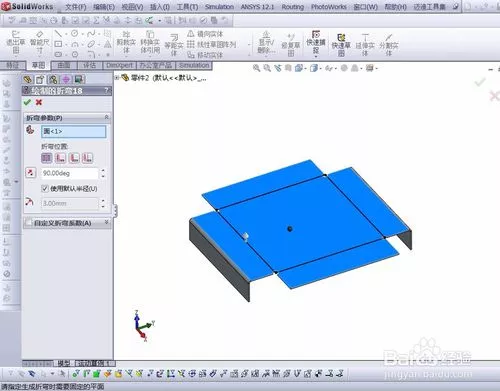Image resolution: width=500 pixels, height=391 pixels.
Task: Select Bend Centerline position option
Action: point(47,158)
